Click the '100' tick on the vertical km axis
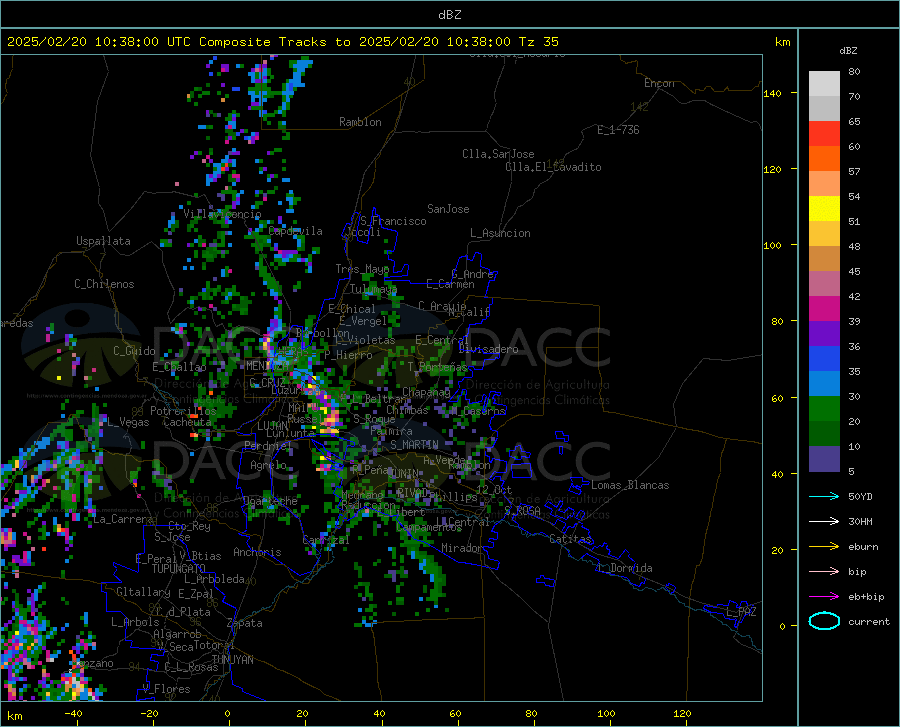The width and height of the screenshot is (900, 727). (x=772, y=246)
